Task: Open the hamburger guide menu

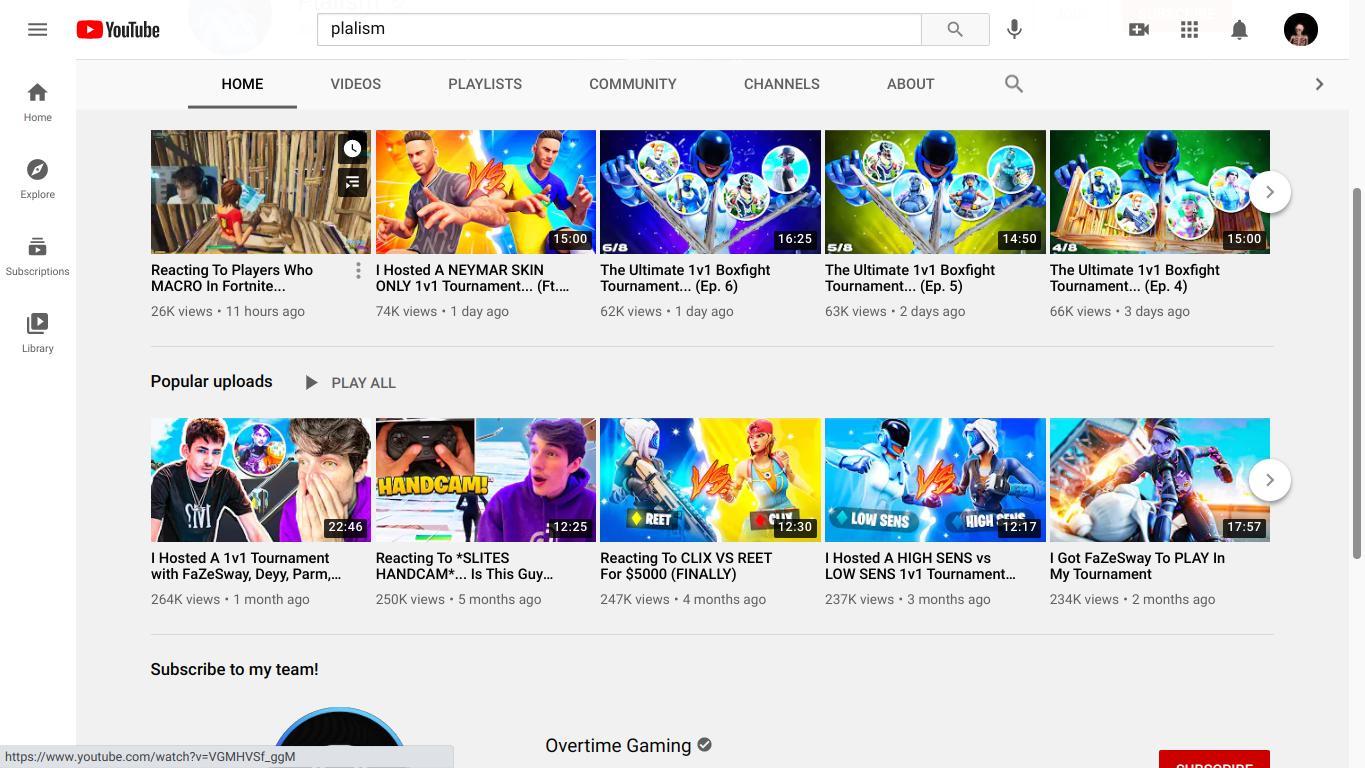Action: coord(37,29)
